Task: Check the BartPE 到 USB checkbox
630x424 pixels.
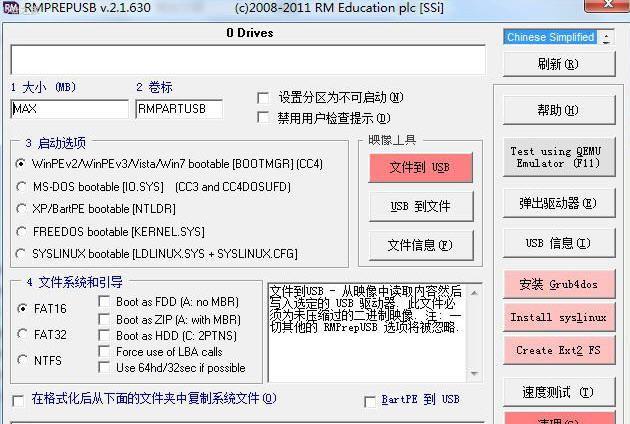Action: pyautogui.click(x=370, y=400)
